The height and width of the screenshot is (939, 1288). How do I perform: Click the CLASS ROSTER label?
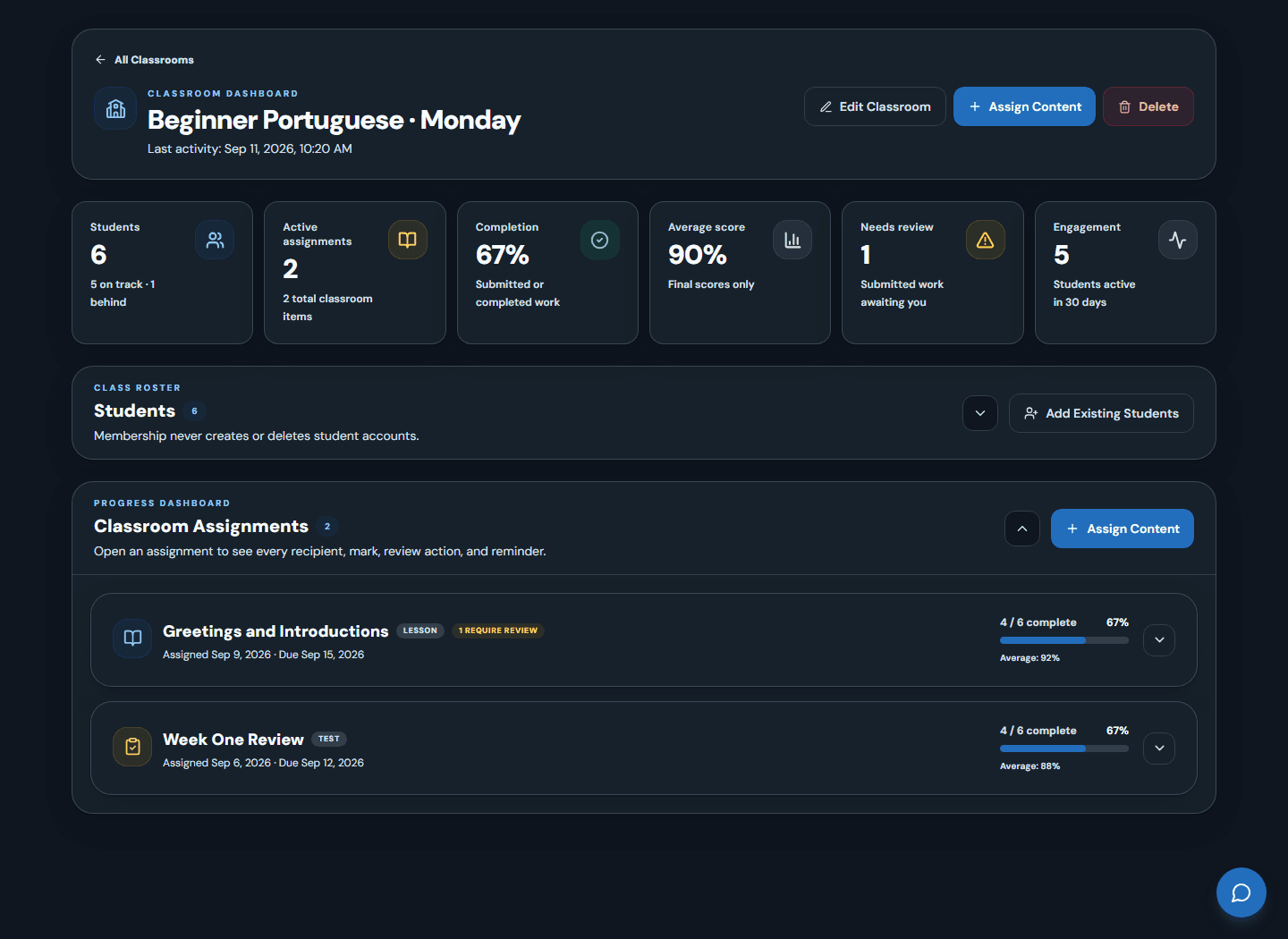pos(137,388)
